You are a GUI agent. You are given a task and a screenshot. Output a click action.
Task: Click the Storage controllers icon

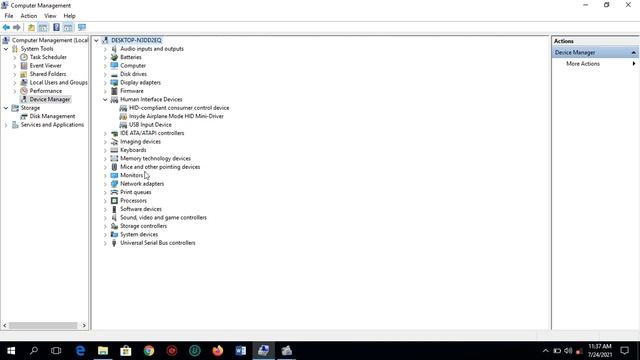(114, 226)
